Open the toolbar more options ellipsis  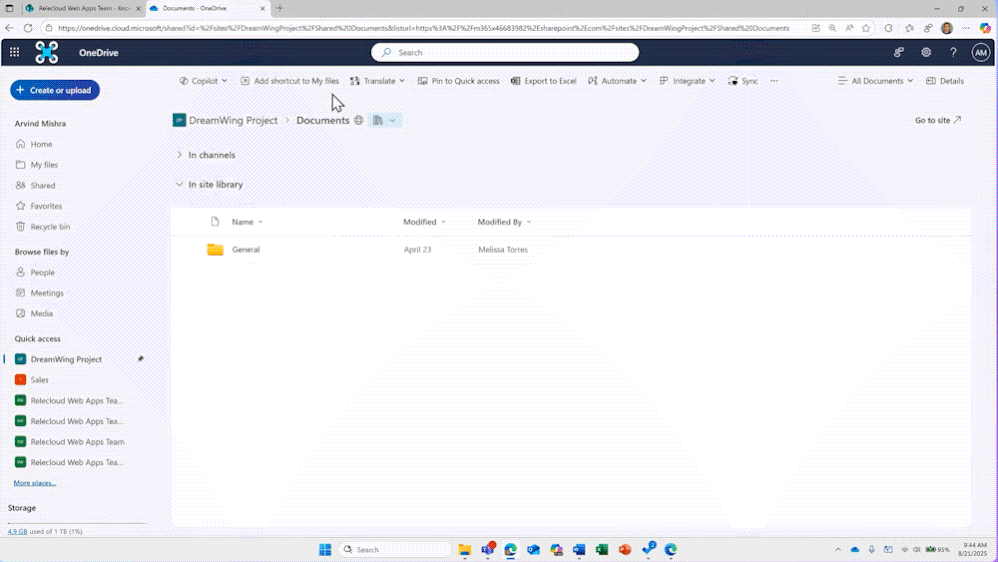point(774,81)
